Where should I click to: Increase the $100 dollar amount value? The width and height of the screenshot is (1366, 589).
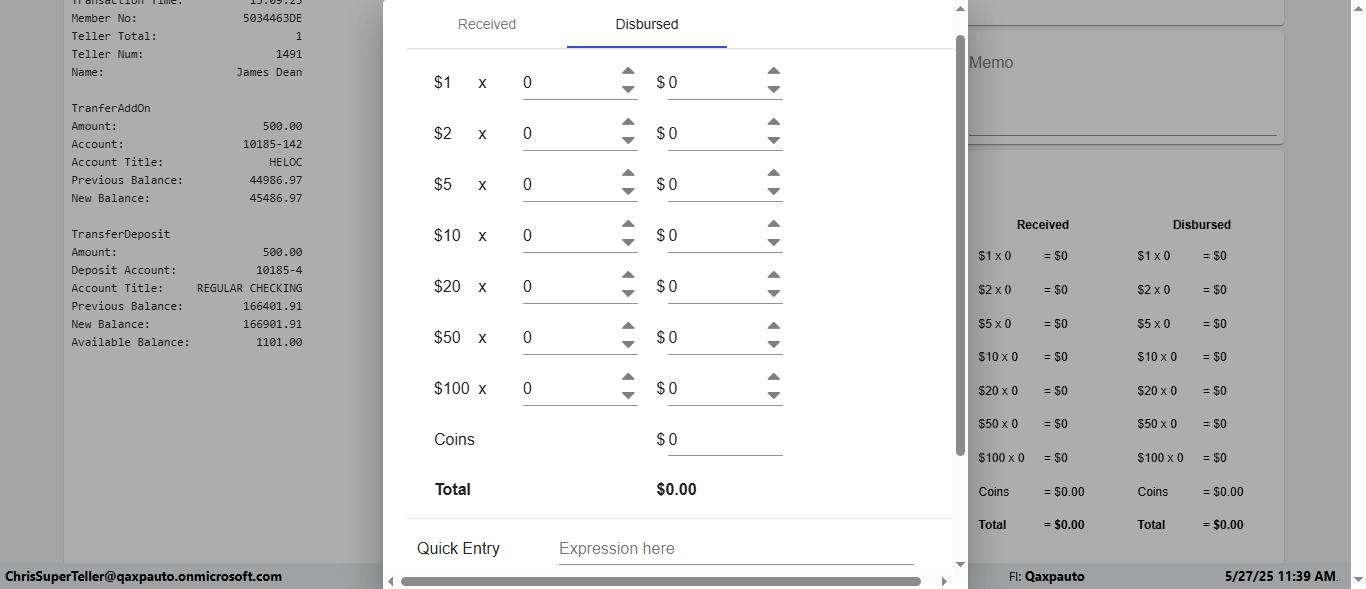click(773, 377)
